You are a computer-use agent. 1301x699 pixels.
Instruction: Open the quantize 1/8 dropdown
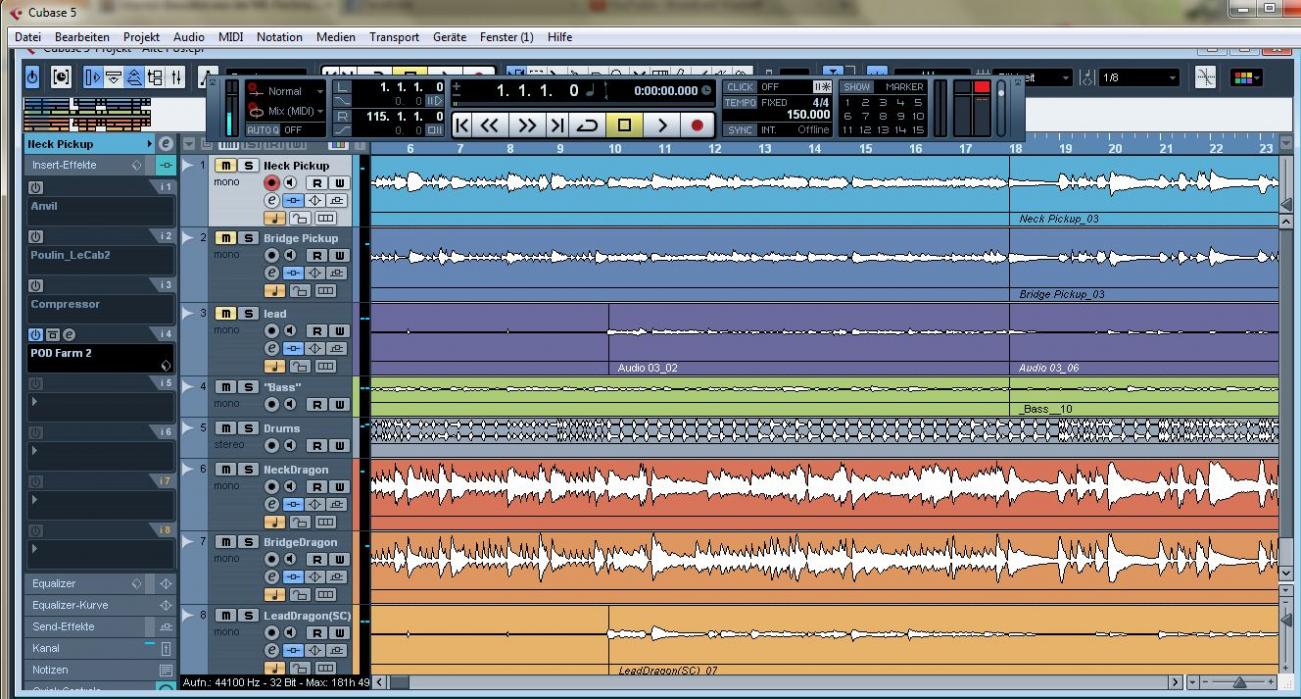tap(1138, 78)
